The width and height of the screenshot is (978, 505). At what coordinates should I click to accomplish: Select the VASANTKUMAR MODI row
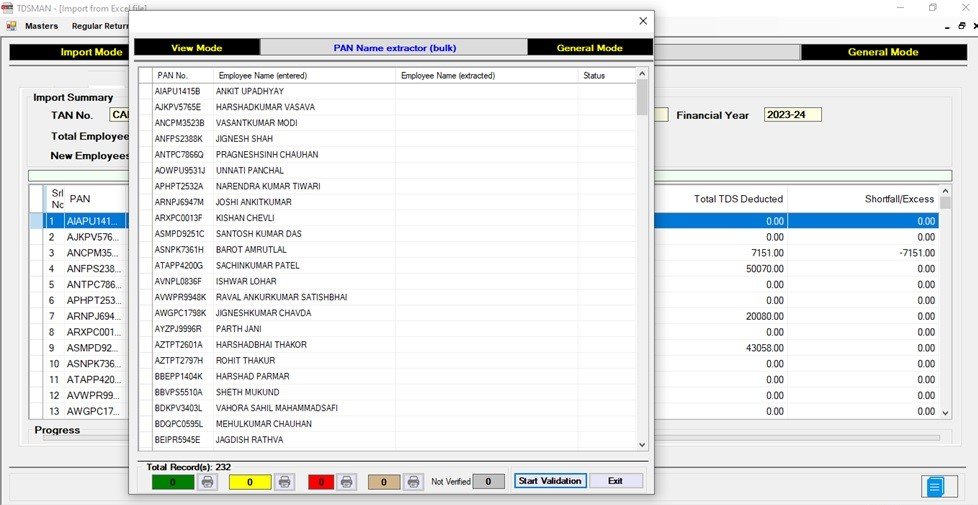(x=387, y=123)
